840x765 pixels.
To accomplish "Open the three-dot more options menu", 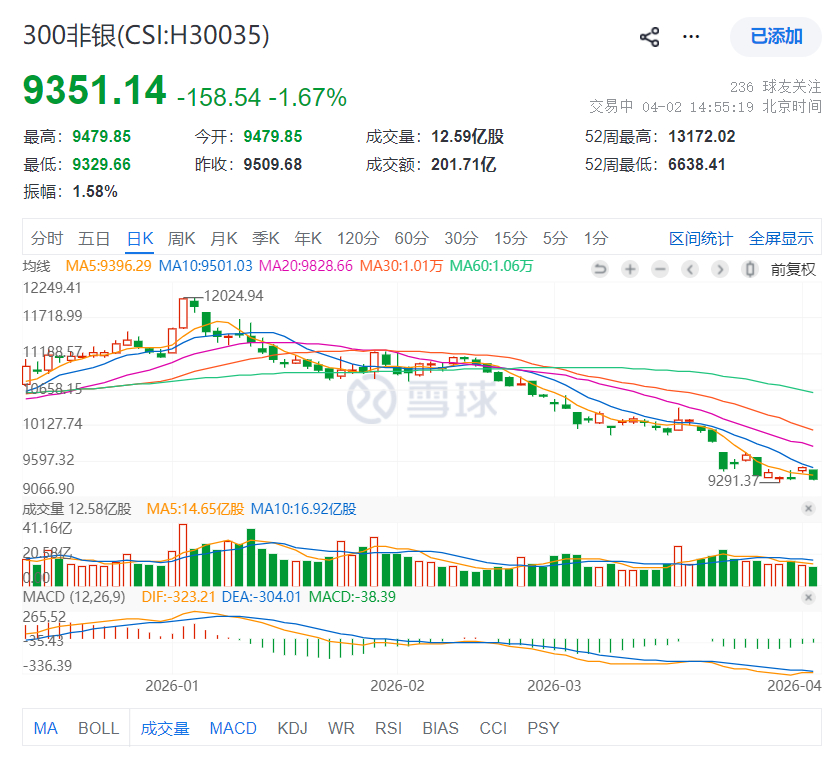I will pyautogui.click(x=691, y=37).
